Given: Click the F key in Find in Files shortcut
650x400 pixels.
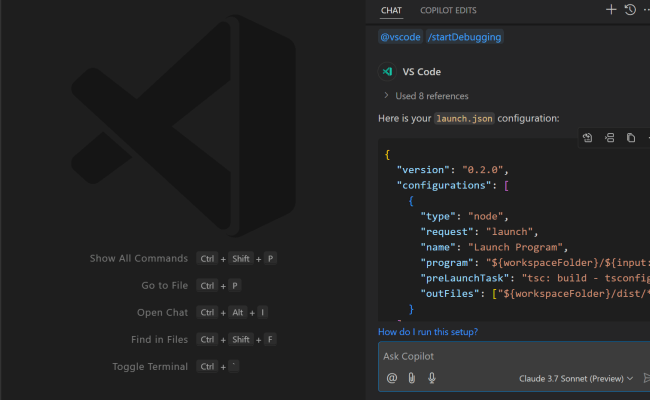Looking at the screenshot, I should [x=270, y=339].
